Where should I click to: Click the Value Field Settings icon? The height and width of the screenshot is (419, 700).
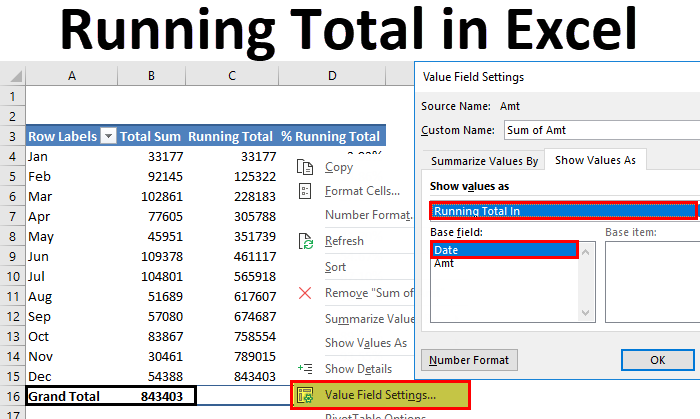pos(306,395)
